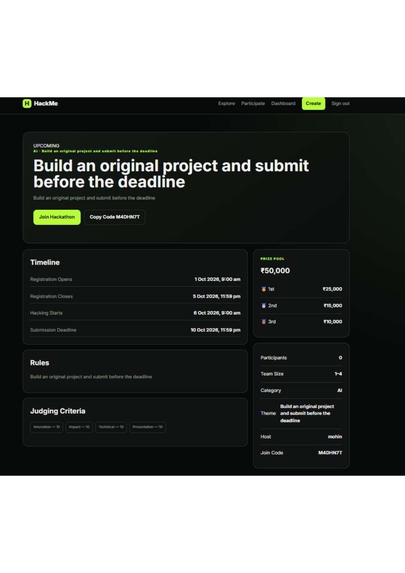The width and height of the screenshot is (405, 573).
Task: Select the Technical — 10 criteria tag
Action: 111,427
